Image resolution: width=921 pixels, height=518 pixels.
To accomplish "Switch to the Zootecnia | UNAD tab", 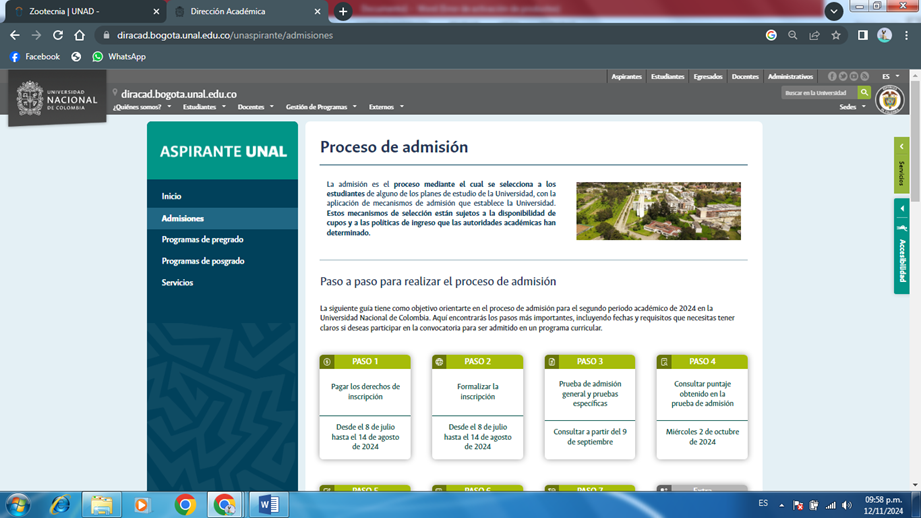I will point(85,12).
